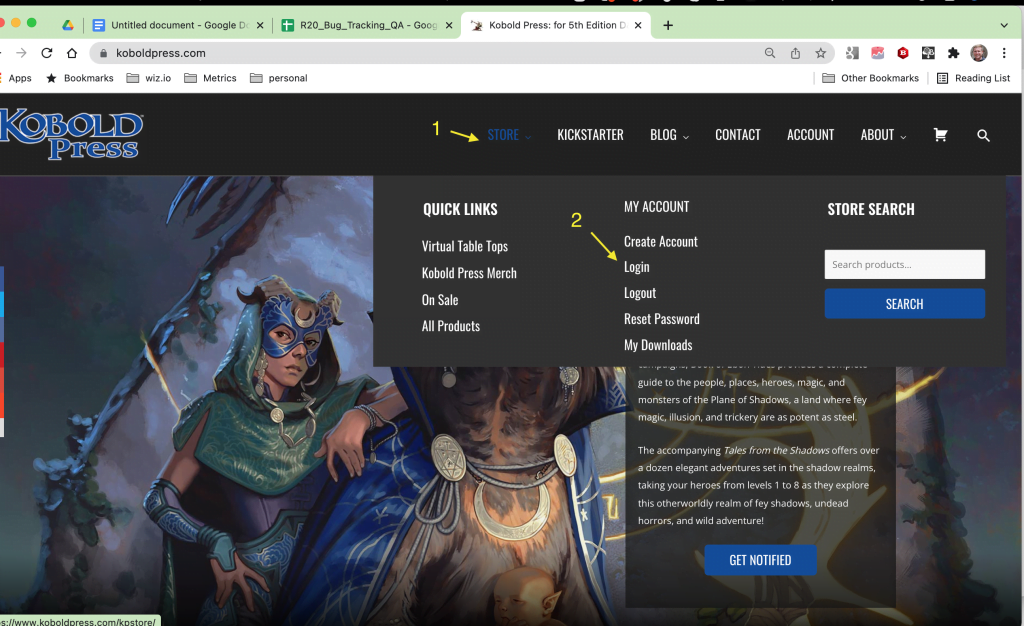This screenshot has width=1024, height=626.
Task: Click the Logout link
Action: [x=639, y=293]
